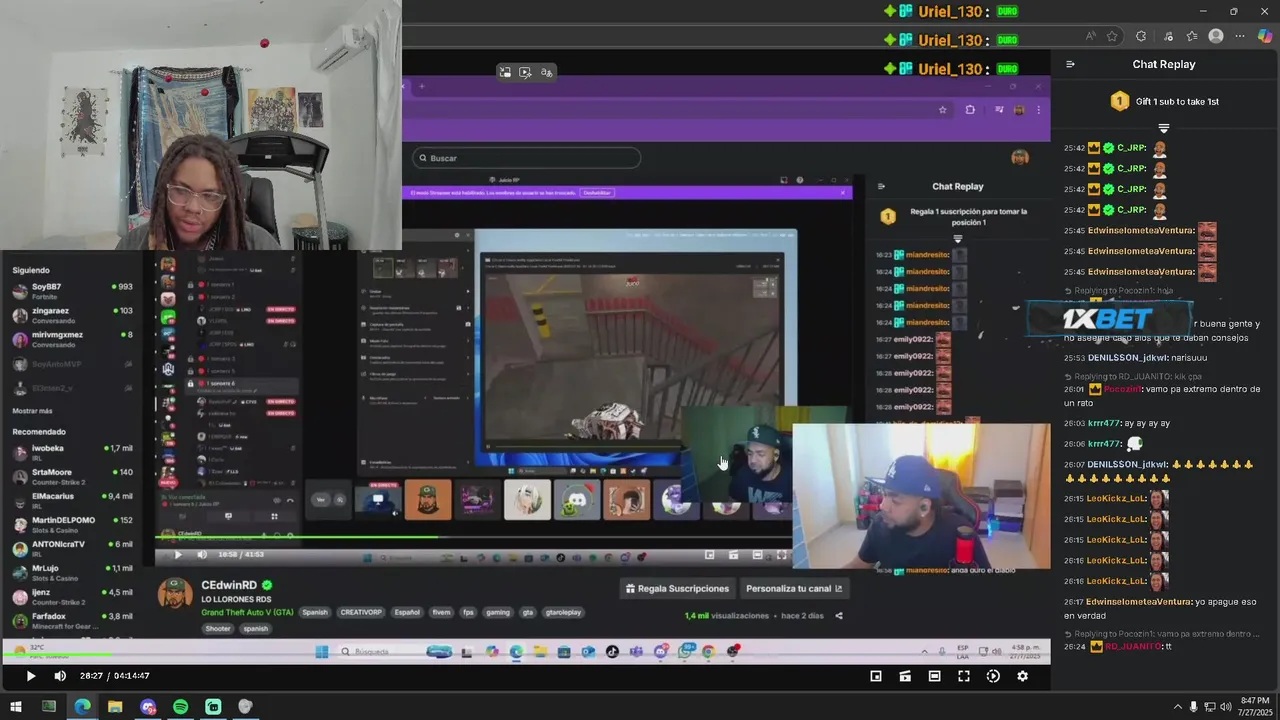Open taskbar volume control
Screen dimensions: 1280x720
coord(1226,707)
